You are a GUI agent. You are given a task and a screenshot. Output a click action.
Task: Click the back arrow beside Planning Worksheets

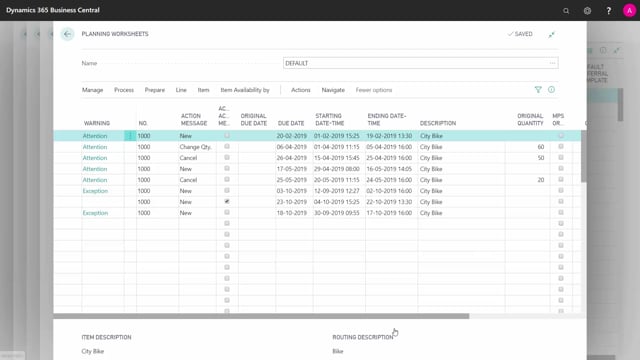click(67, 34)
